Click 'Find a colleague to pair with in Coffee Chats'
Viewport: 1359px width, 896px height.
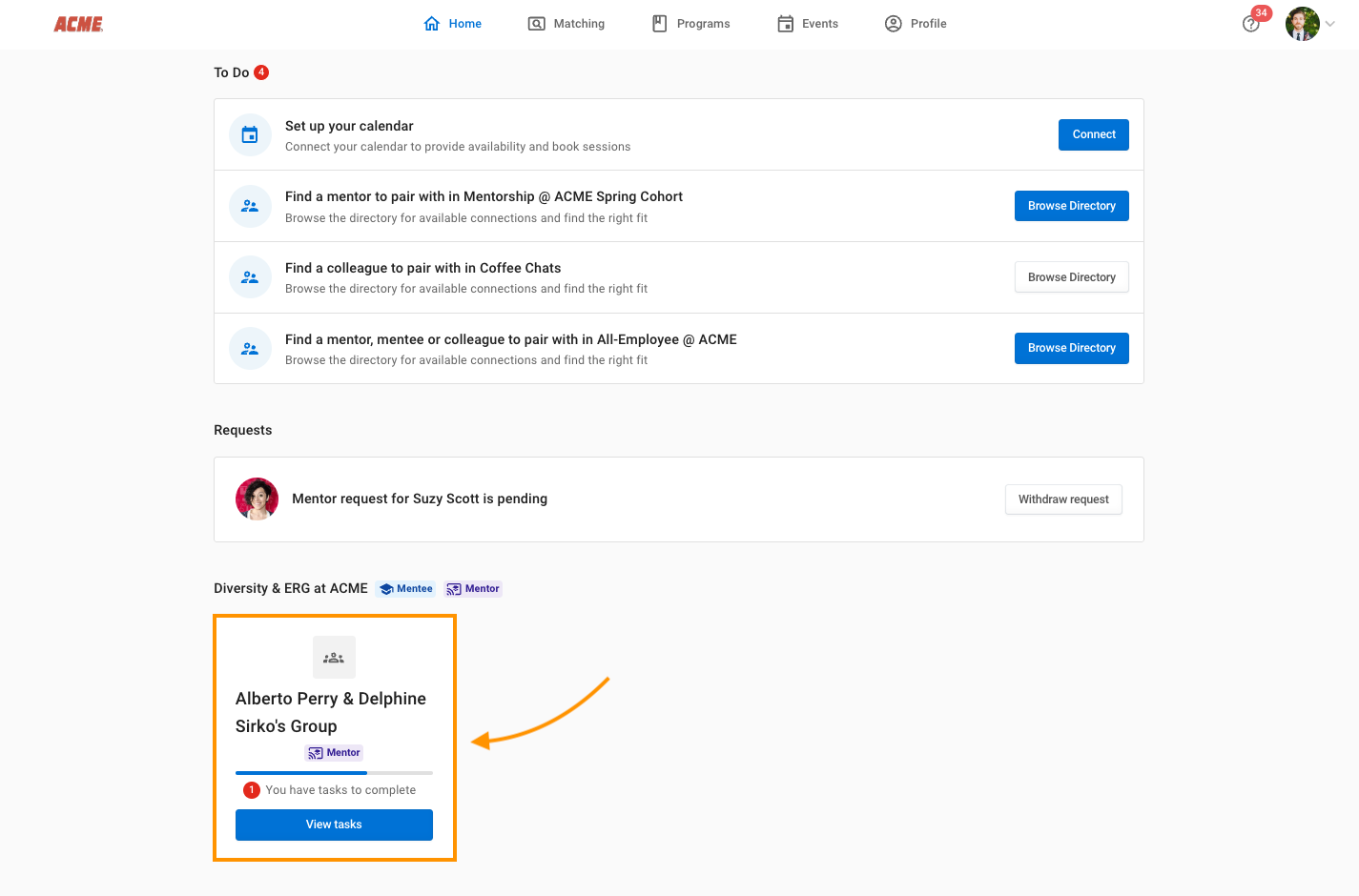click(x=423, y=268)
